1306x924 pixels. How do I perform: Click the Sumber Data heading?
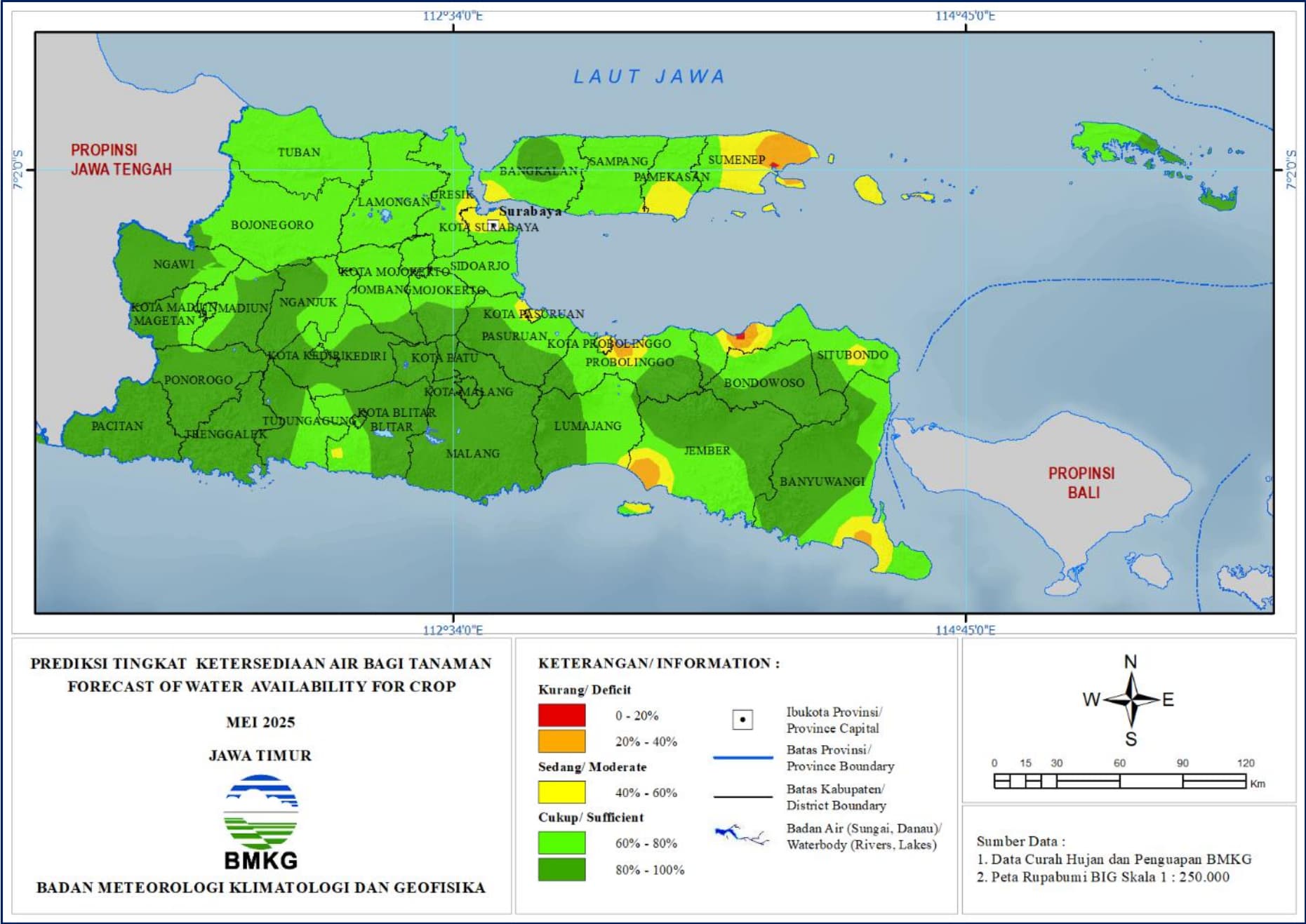tap(1021, 841)
